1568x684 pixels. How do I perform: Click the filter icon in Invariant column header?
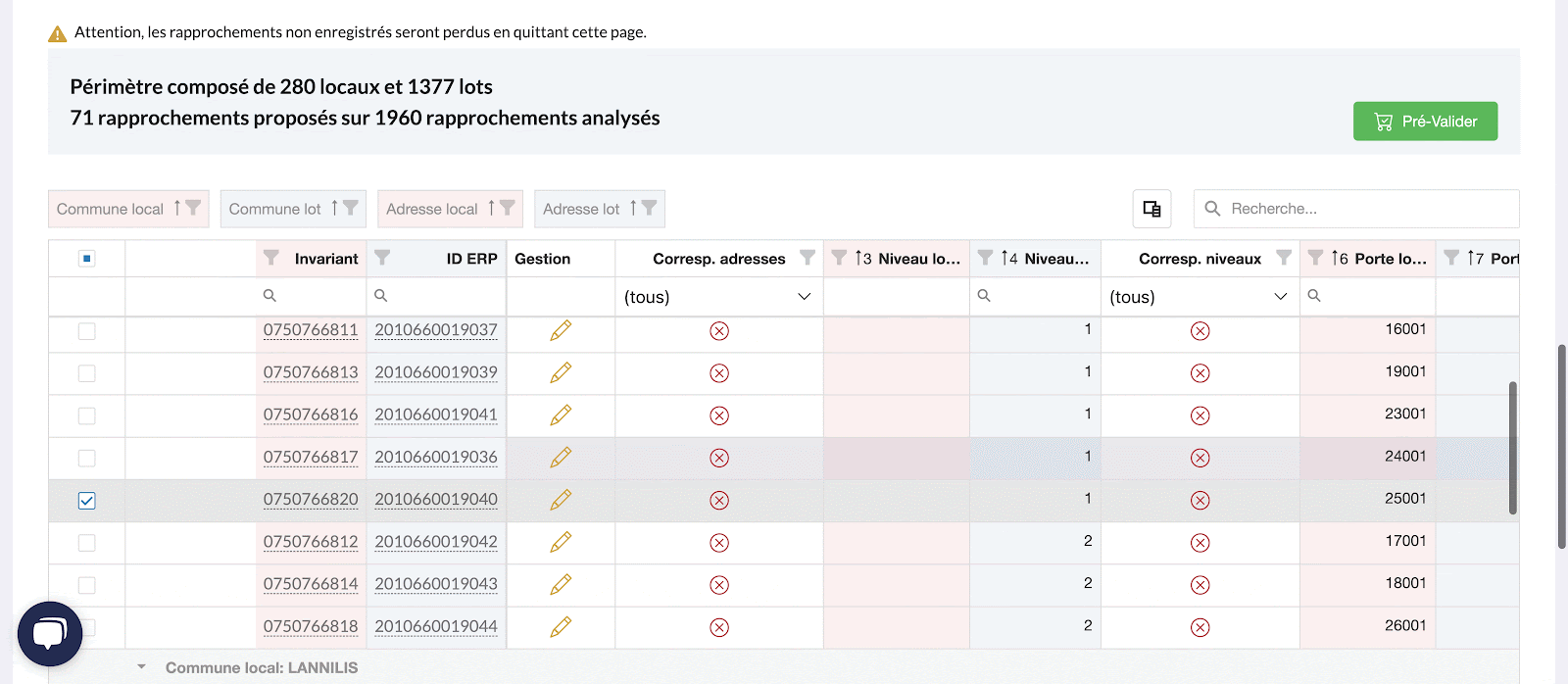pyautogui.click(x=271, y=258)
